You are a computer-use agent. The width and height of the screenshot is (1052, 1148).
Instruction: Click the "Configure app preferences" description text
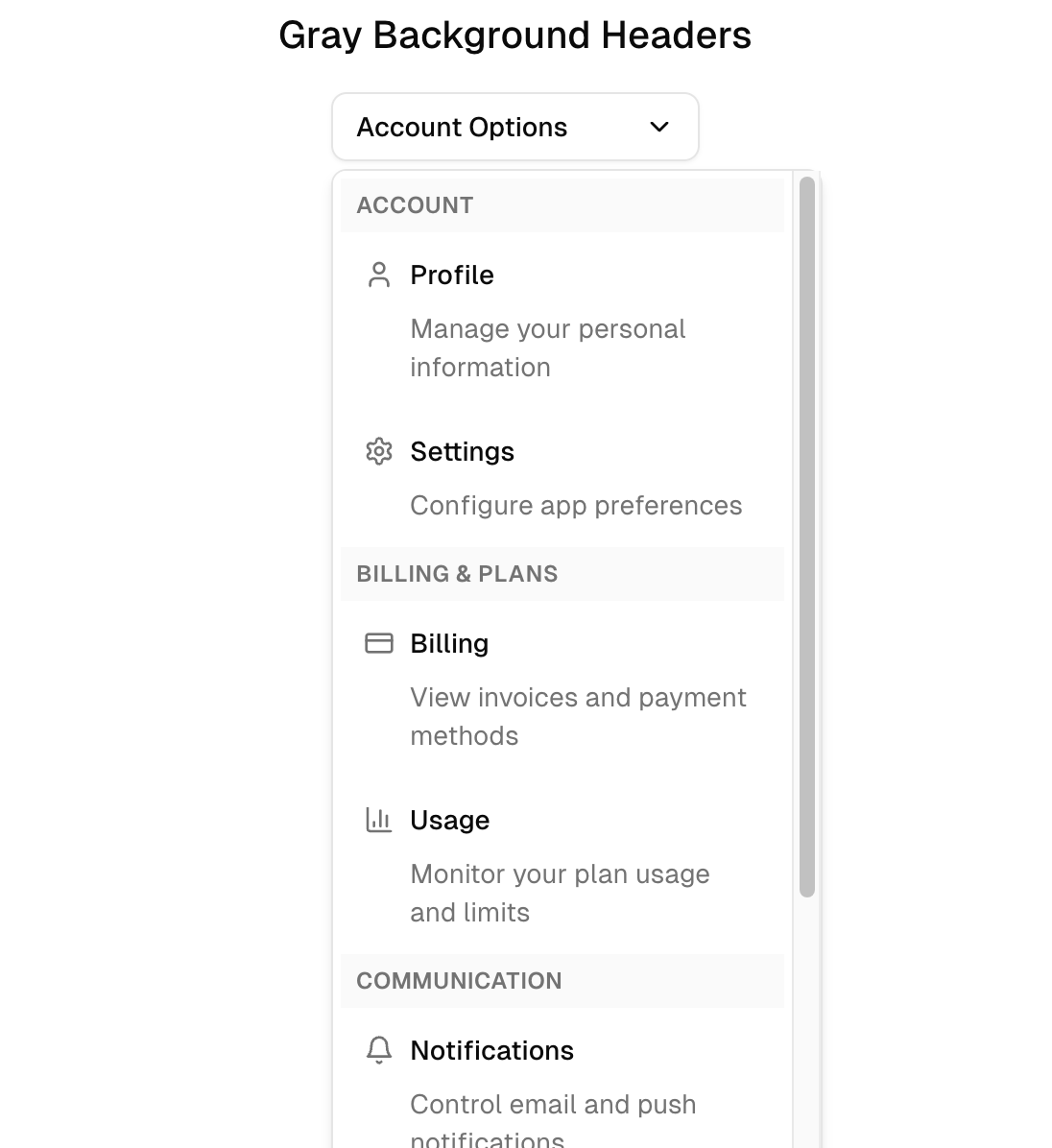(x=576, y=506)
